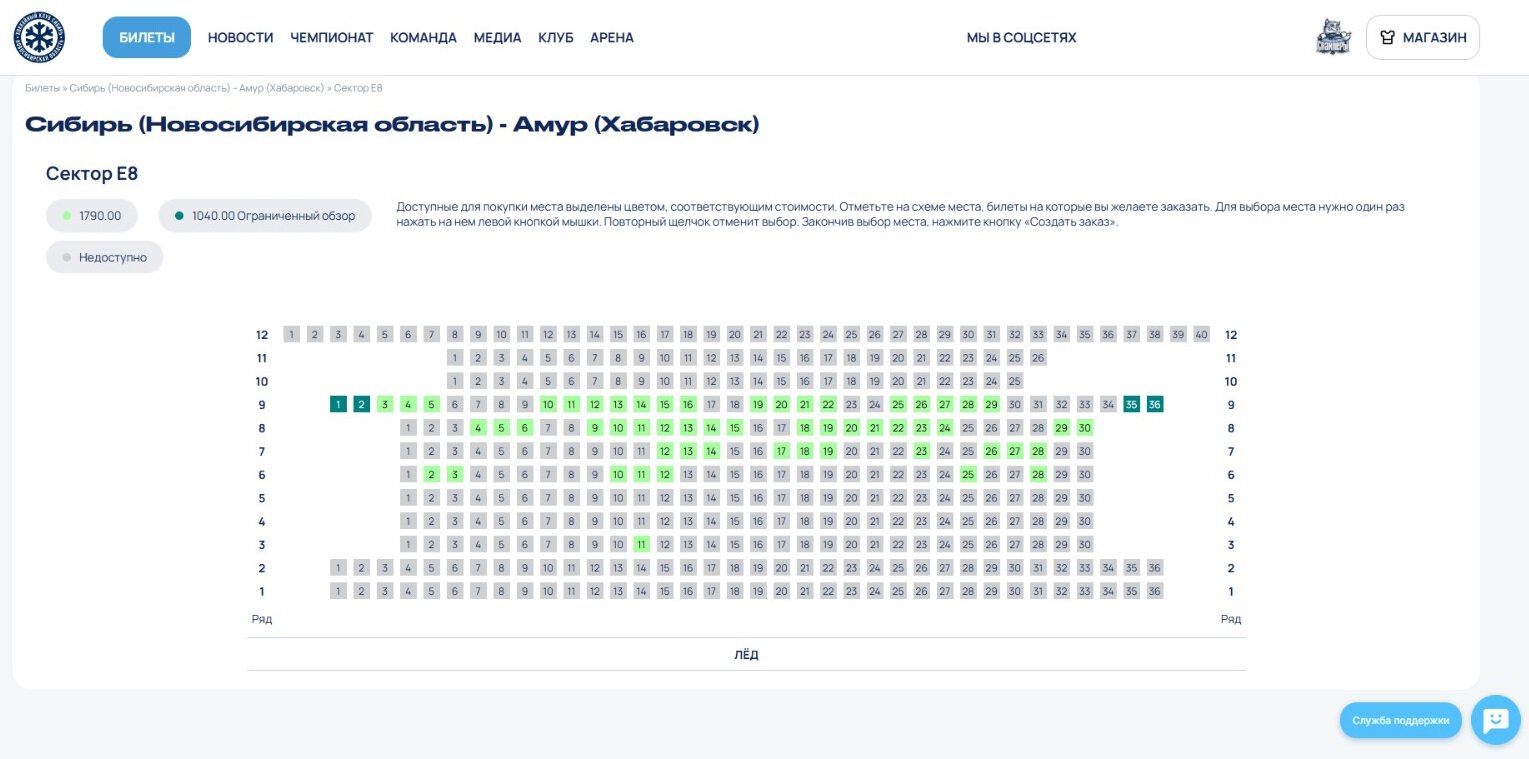The image size is (1529, 759).
Task: Click the Сектор E8 heading
Action: (92, 174)
